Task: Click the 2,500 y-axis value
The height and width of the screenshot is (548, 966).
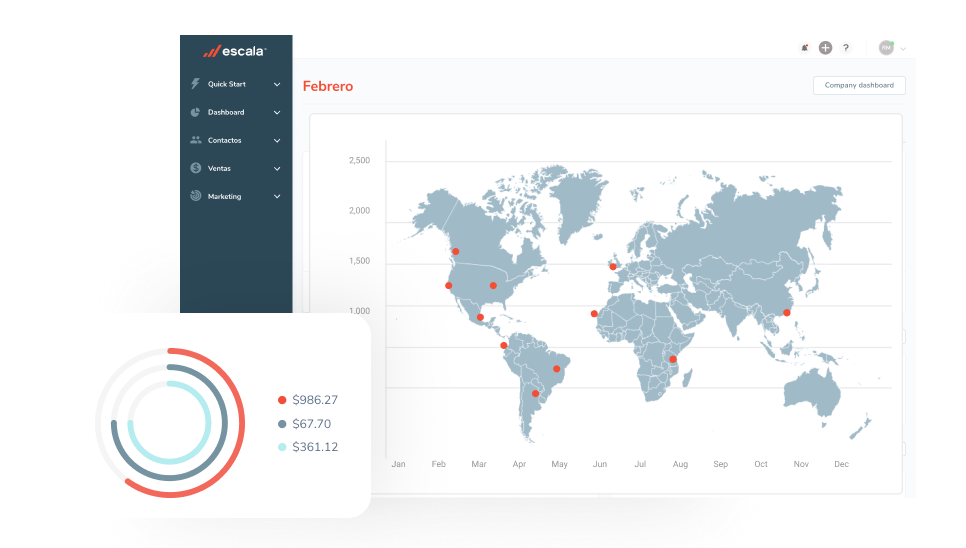Action: point(360,160)
